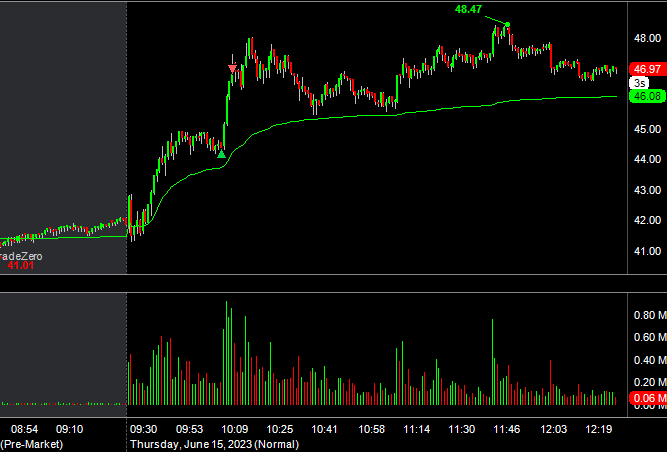Click the radeZero watermark text
Screen dimensions: 667x452
click(21, 256)
